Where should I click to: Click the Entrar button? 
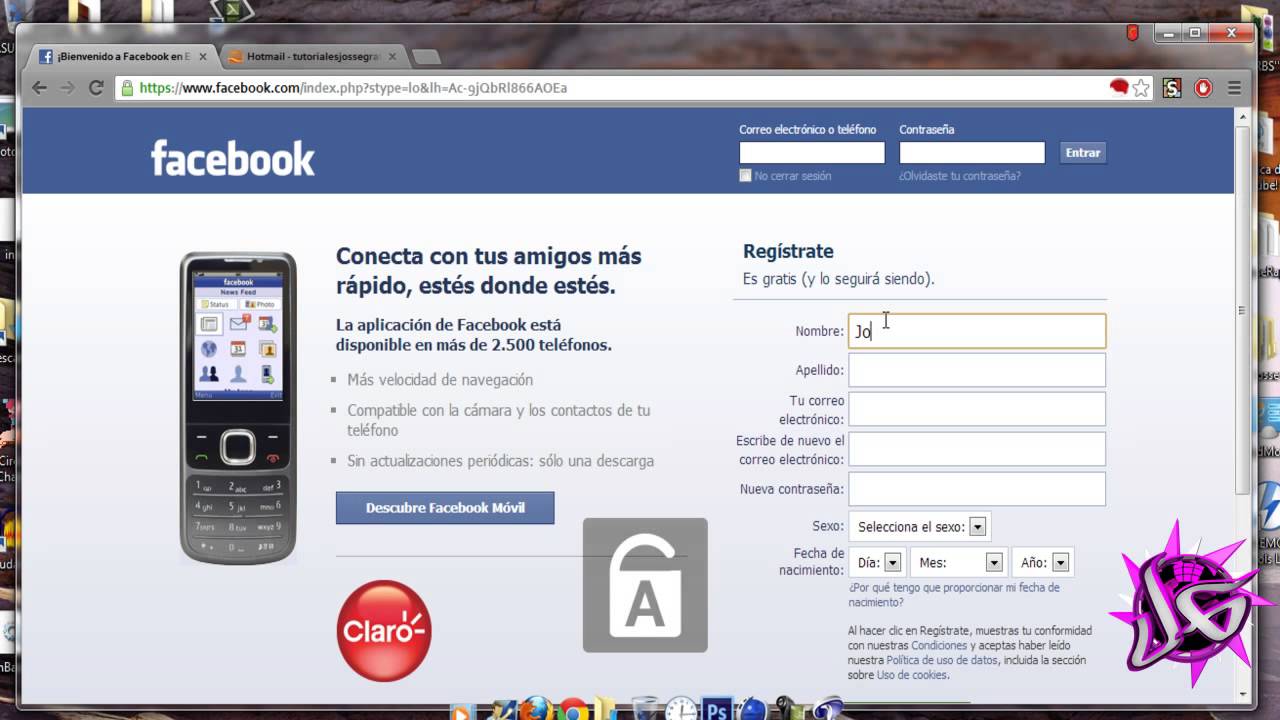click(x=1082, y=153)
